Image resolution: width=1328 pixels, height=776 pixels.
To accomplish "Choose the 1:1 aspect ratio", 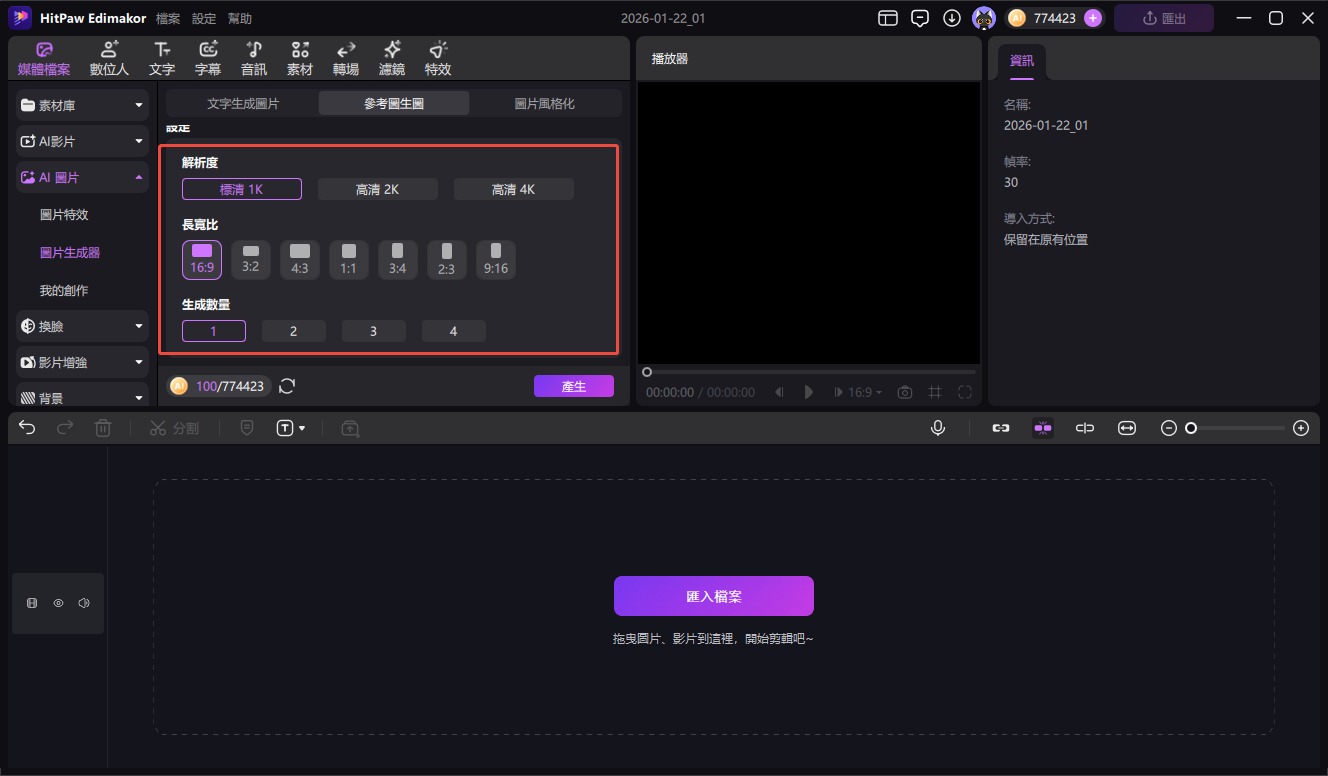I will [x=349, y=259].
